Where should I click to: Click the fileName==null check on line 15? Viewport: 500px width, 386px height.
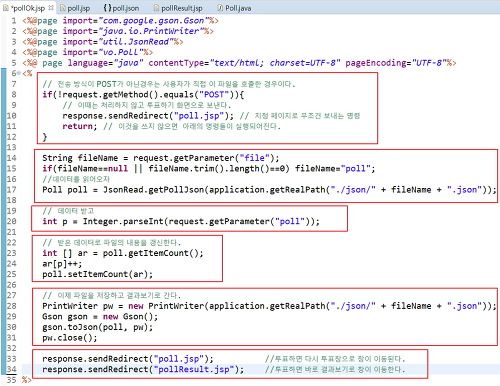(x=92, y=169)
